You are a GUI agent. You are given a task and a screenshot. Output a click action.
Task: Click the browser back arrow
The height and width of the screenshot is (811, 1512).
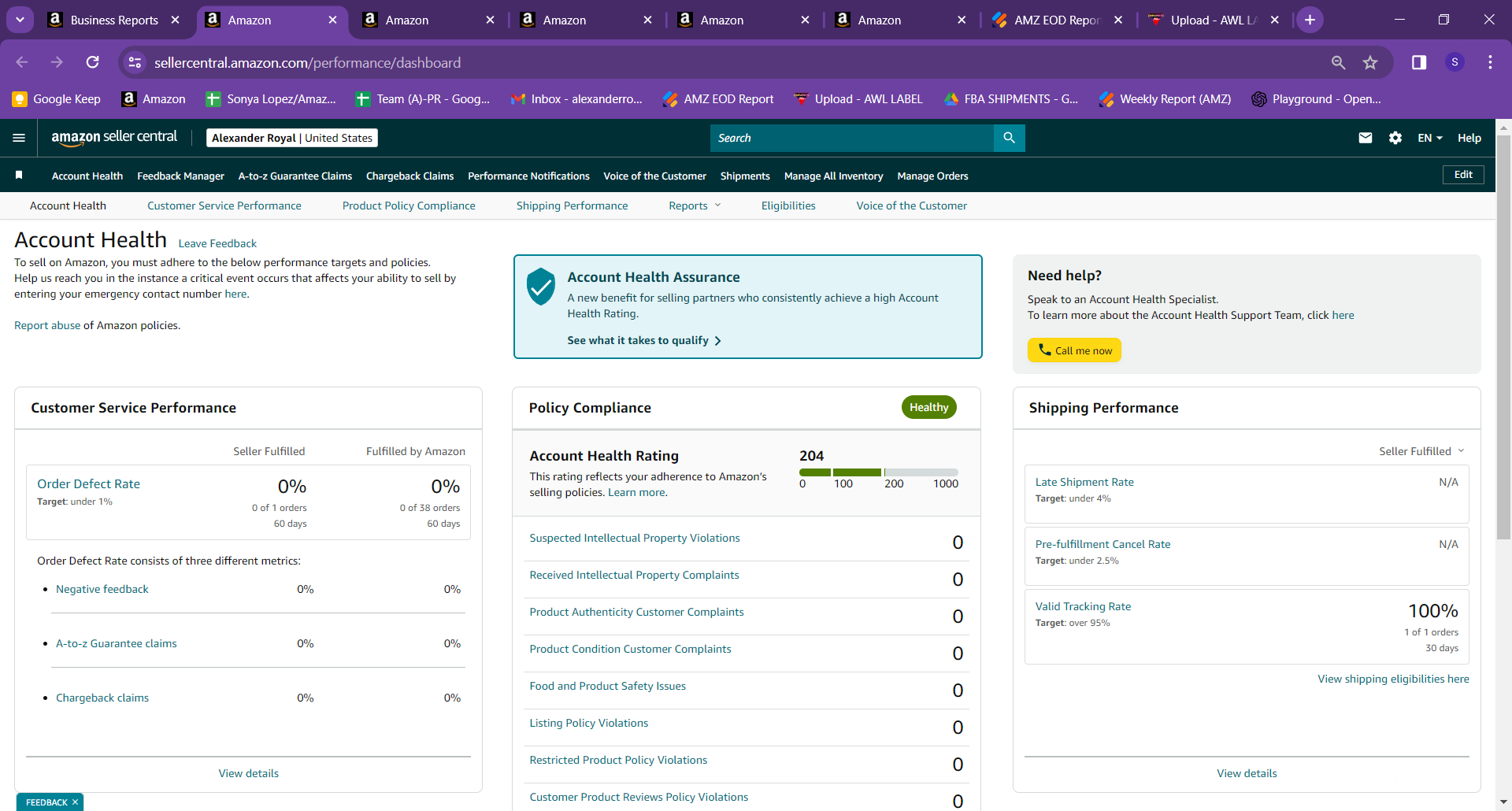[22, 62]
